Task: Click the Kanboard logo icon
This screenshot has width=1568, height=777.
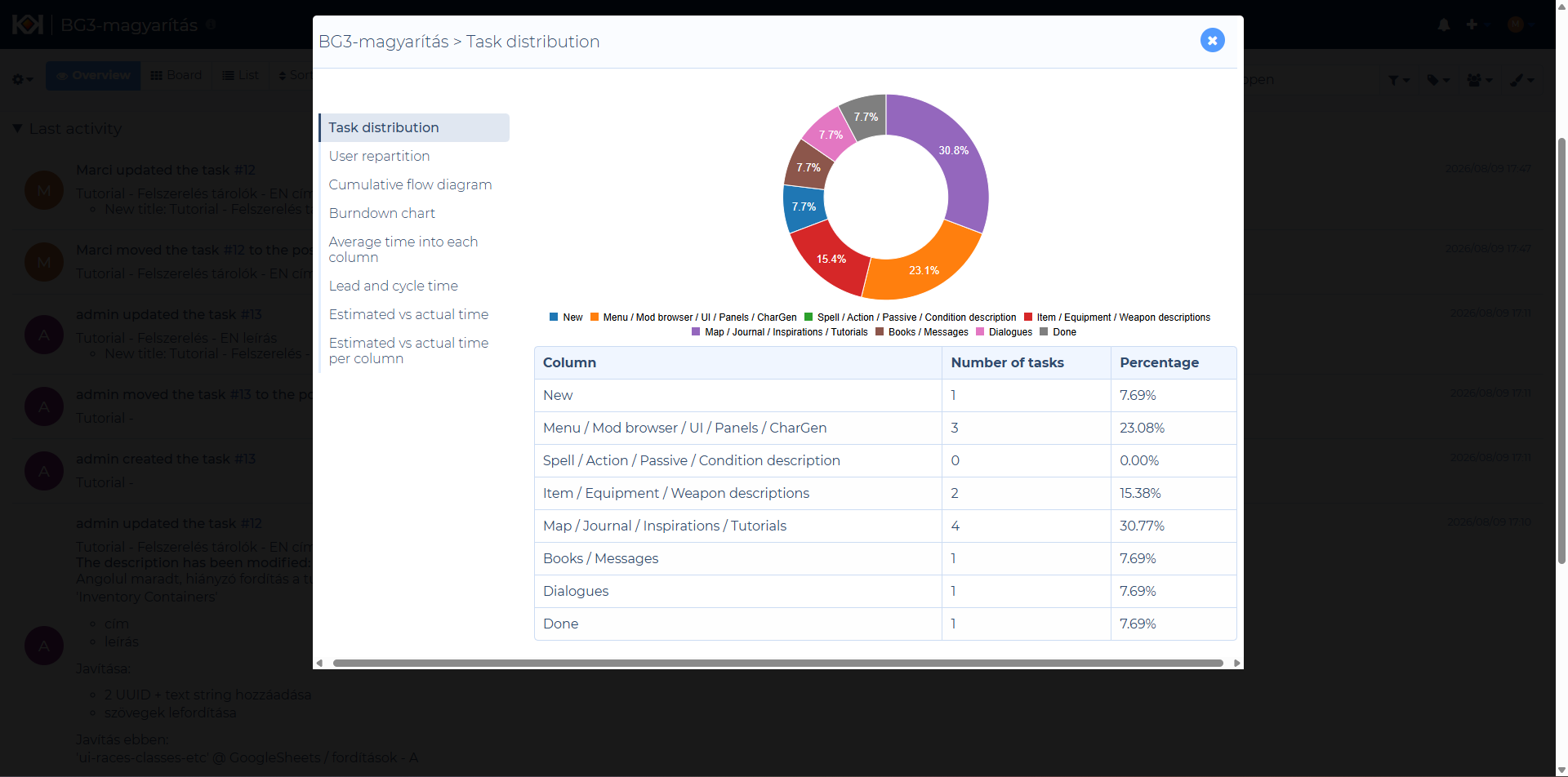Action: click(x=27, y=24)
